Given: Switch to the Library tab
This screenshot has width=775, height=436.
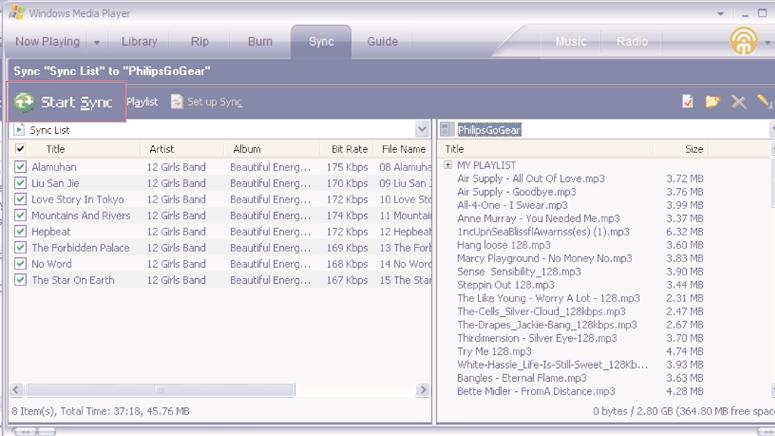Looking at the screenshot, I should tap(139, 42).
